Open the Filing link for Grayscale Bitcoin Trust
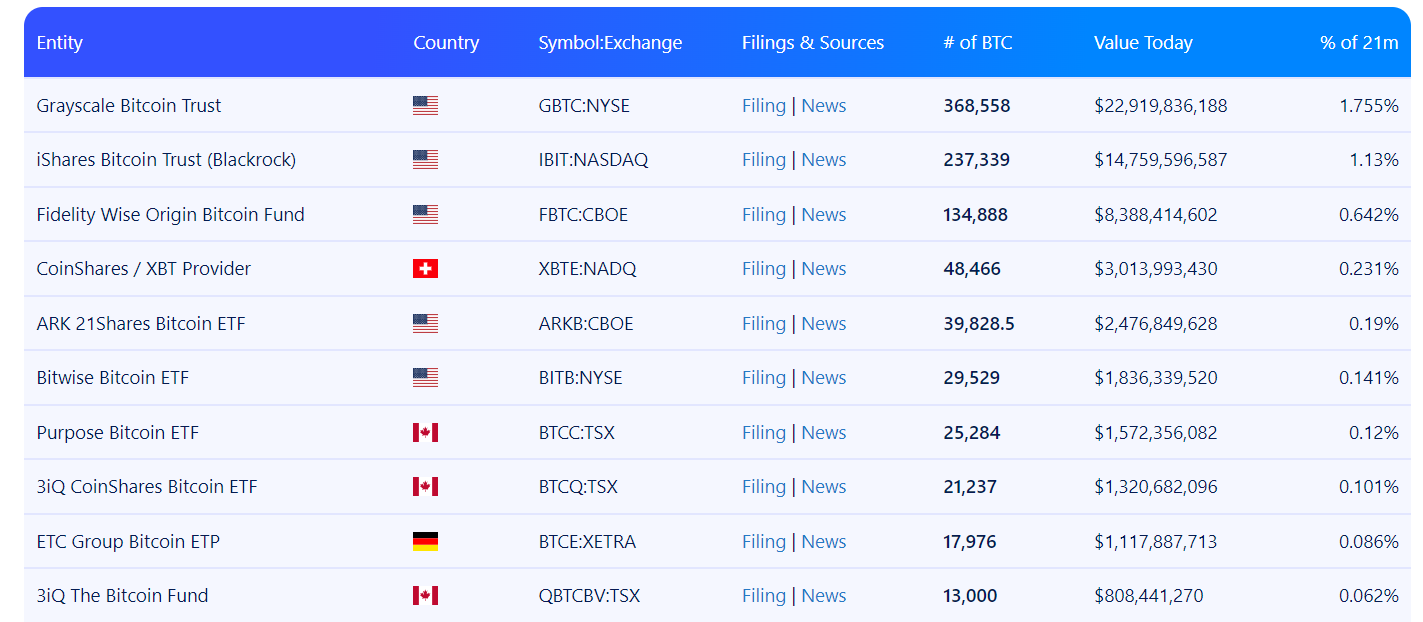 pos(764,106)
